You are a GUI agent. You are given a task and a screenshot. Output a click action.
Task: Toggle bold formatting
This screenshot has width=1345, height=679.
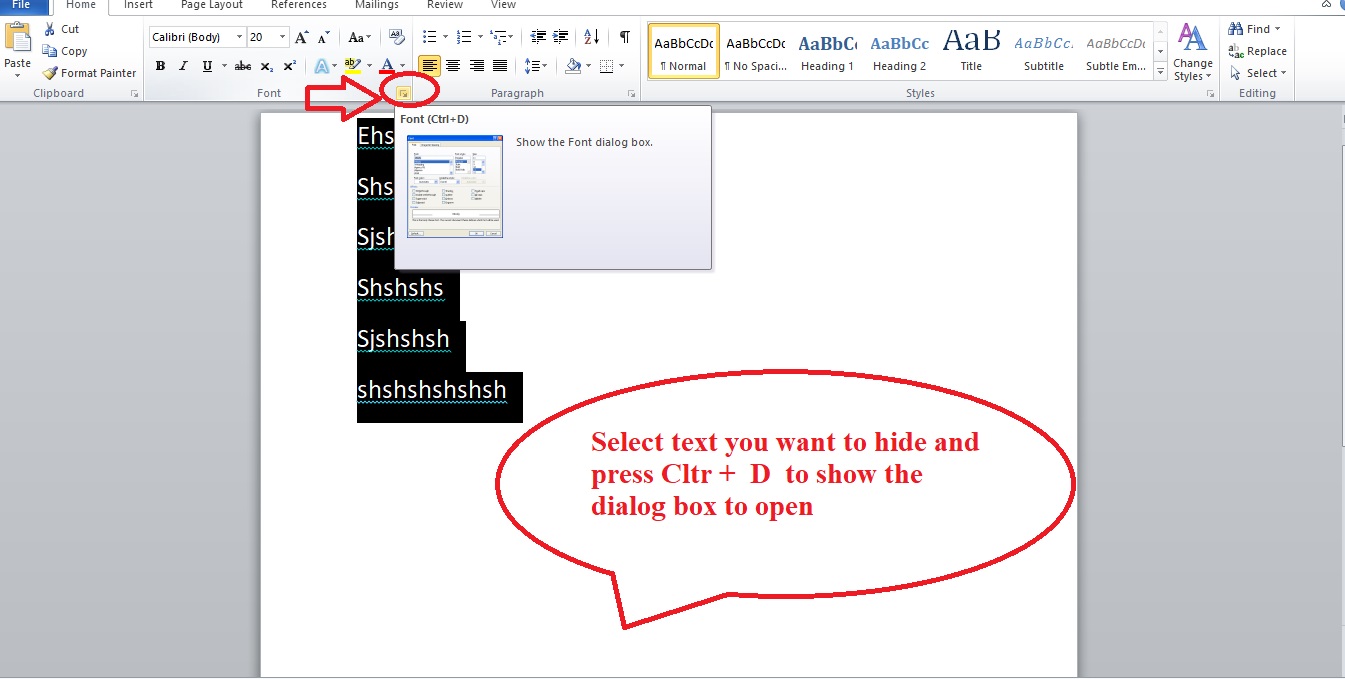[x=160, y=66]
